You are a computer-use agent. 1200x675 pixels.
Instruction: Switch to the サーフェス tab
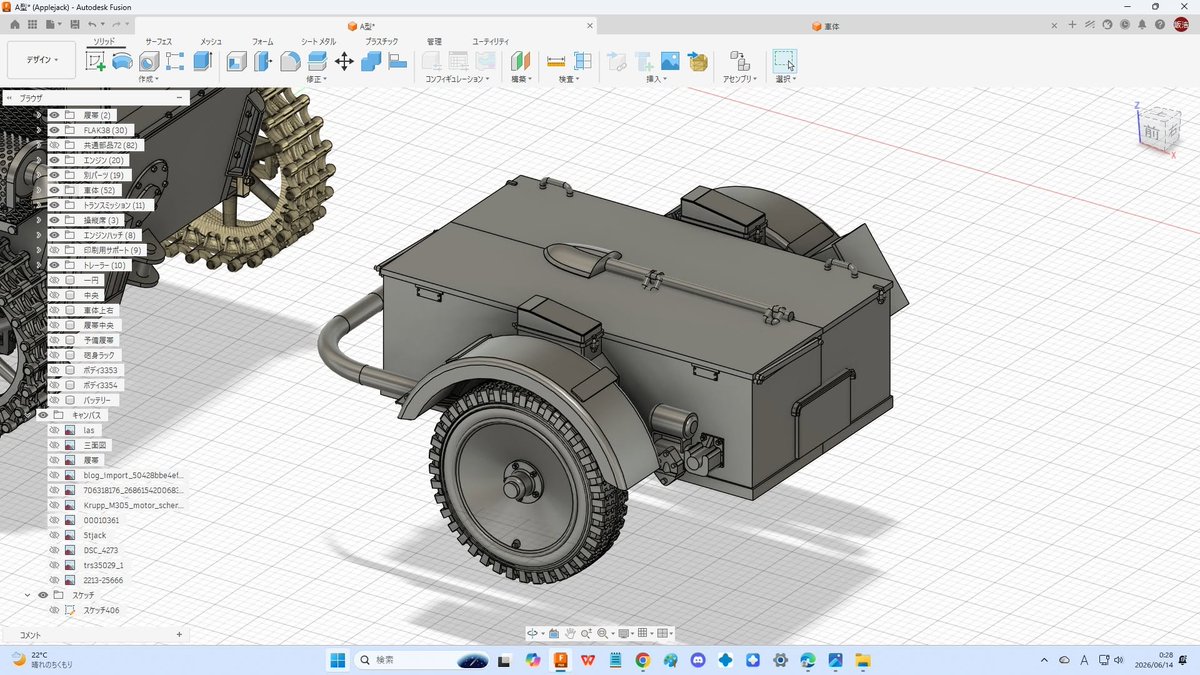(158, 42)
